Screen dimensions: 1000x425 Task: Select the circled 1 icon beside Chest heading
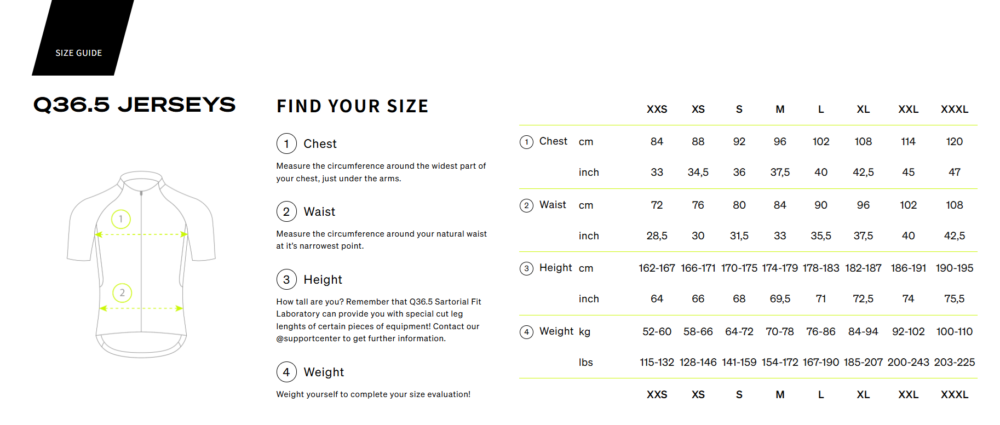(x=286, y=144)
